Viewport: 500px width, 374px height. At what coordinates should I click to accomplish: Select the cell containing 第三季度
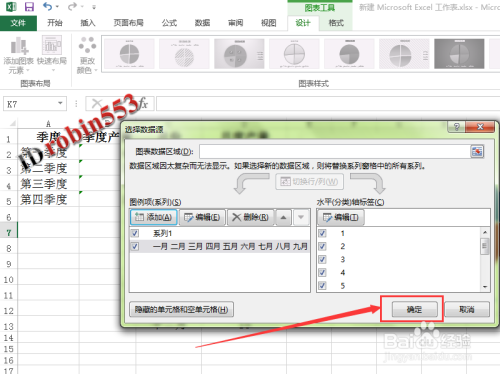click(x=48, y=184)
